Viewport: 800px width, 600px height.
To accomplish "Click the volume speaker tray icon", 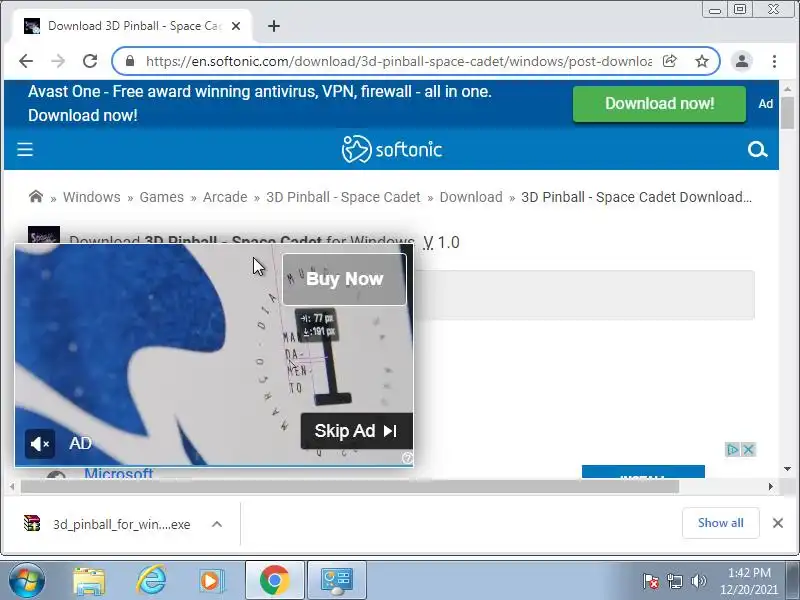I will 698,581.
